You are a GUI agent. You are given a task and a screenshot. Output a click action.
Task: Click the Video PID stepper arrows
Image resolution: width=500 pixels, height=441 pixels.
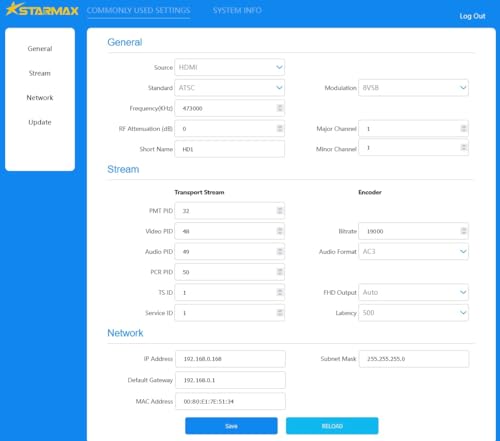[280, 231]
